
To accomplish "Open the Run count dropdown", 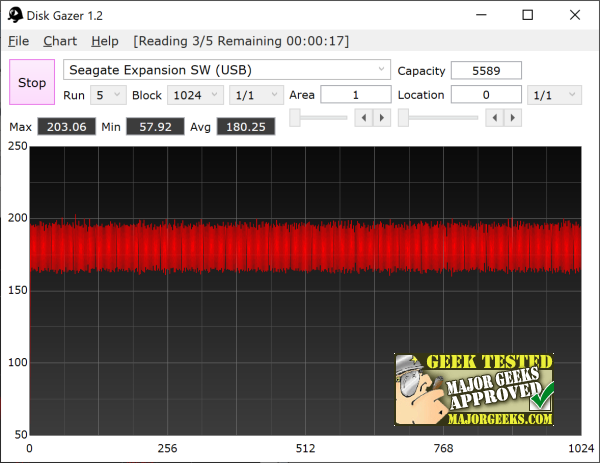I will tap(108, 95).
